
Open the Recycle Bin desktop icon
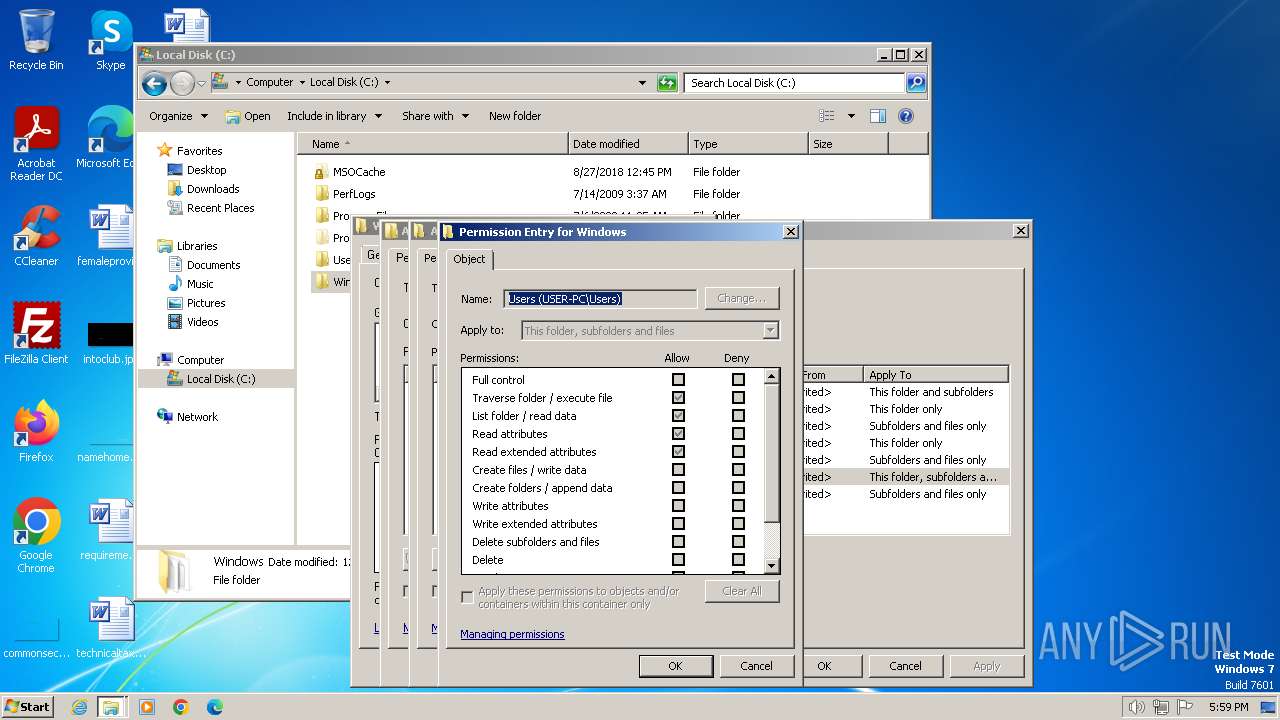[36, 40]
